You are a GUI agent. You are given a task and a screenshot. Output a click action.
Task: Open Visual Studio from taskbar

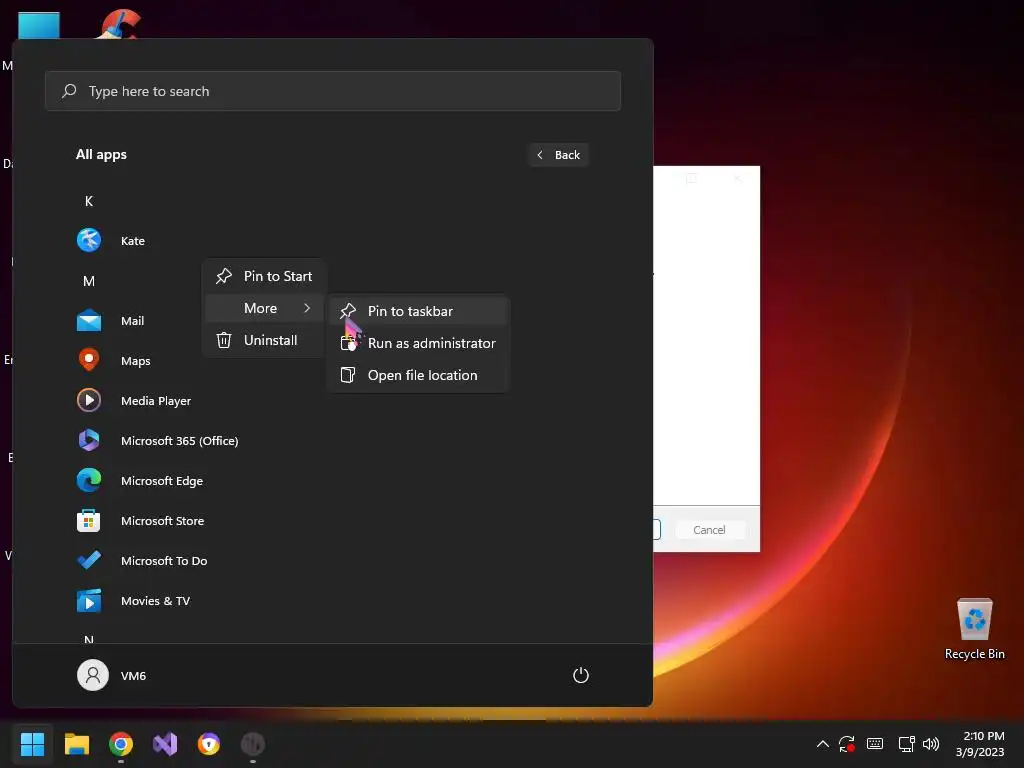click(x=165, y=744)
